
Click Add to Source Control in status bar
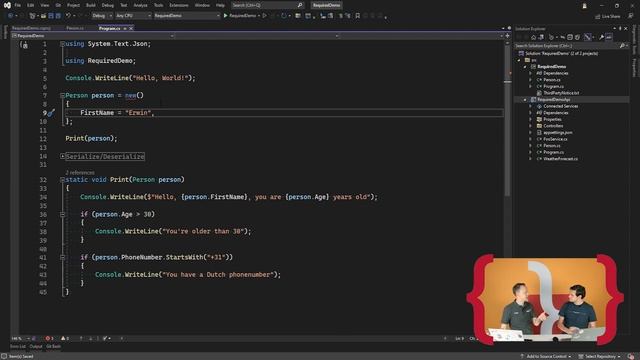click(546, 356)
